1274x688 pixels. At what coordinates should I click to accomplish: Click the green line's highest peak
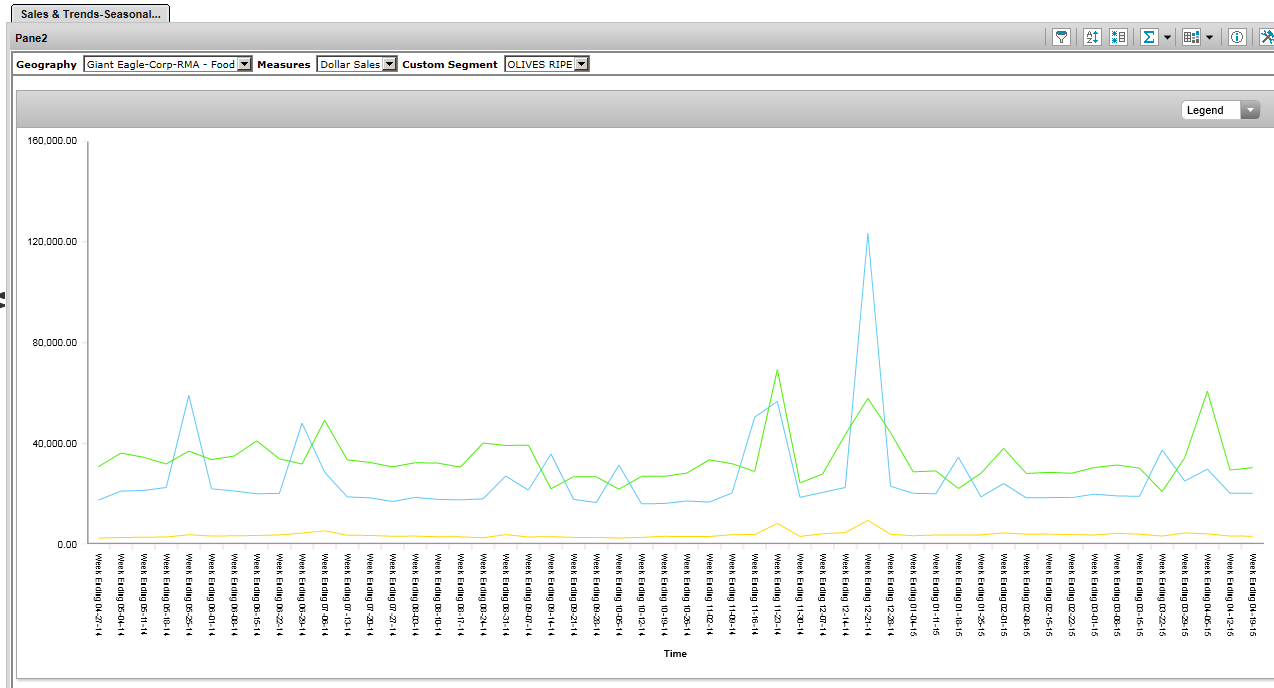point(777,370)
